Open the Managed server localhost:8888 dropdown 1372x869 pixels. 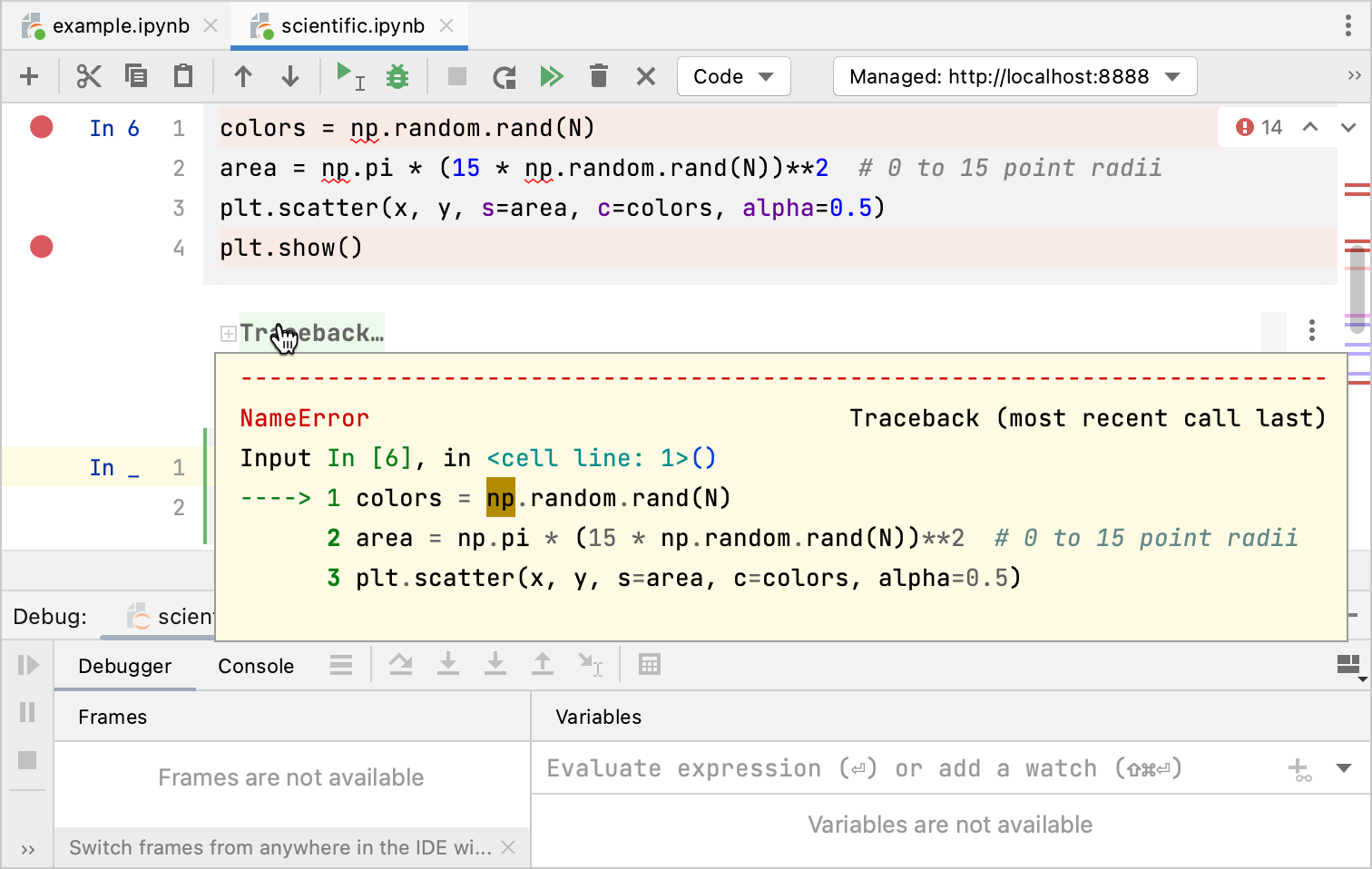(1014, 76)
